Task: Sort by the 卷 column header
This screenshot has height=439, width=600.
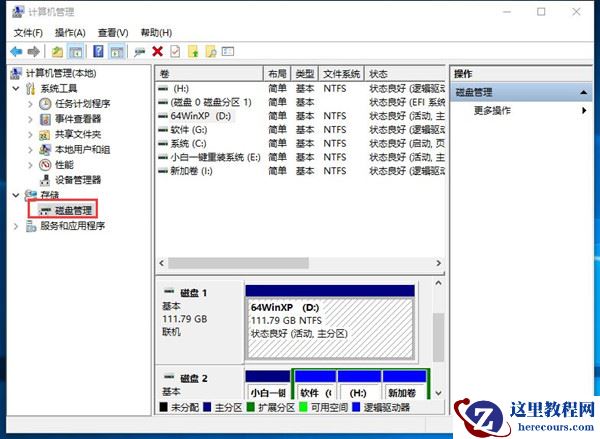Action: click(210, 73)
